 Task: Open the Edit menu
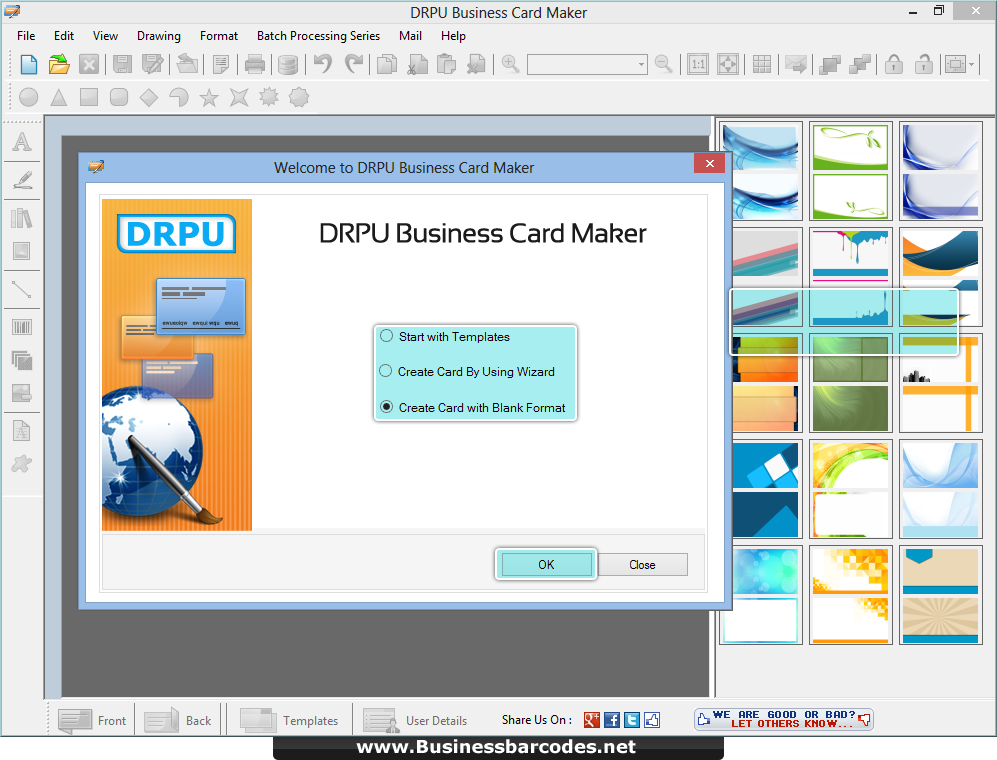[x=64, y=36]
